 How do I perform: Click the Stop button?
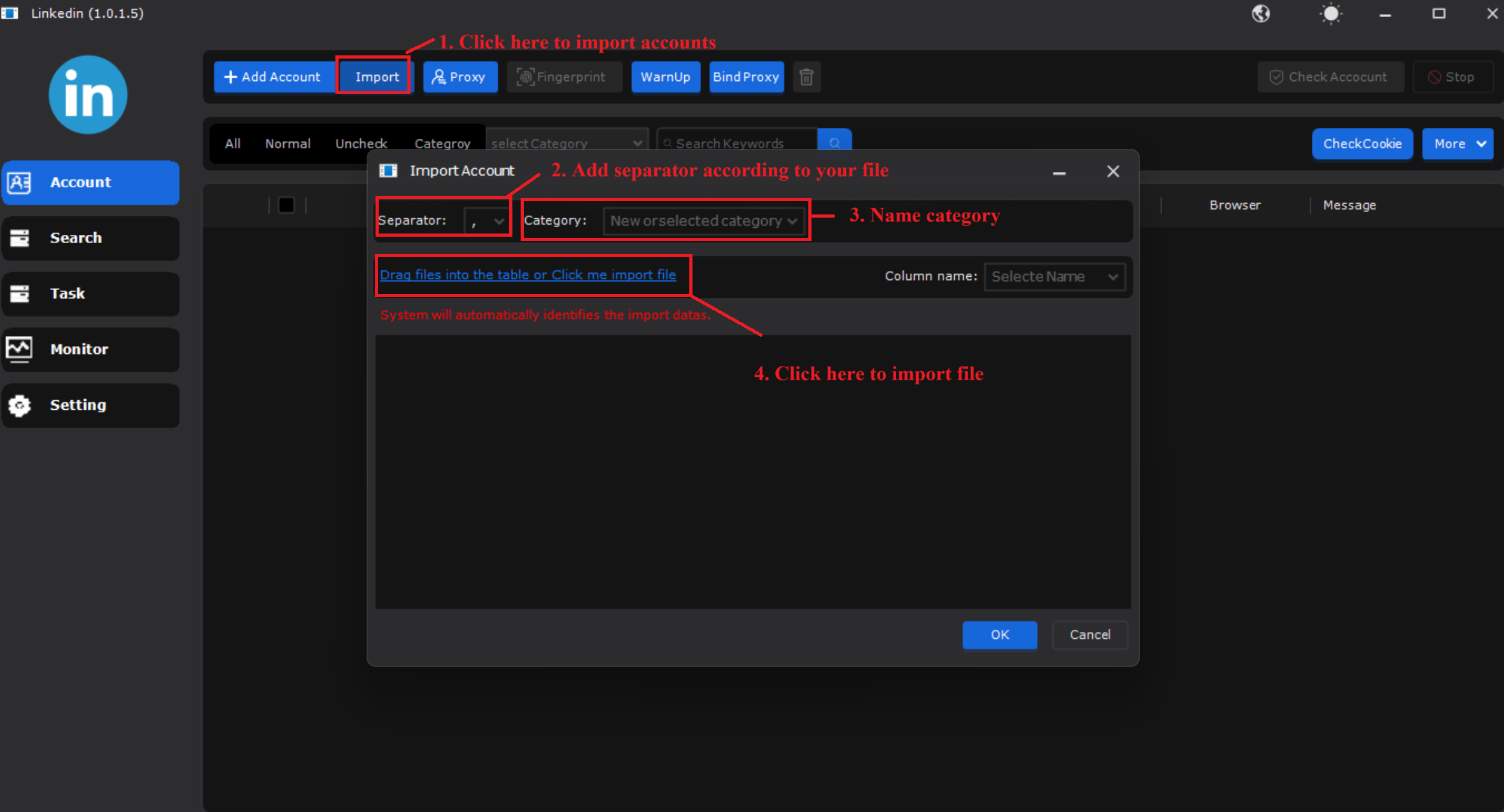[1452, 77]
